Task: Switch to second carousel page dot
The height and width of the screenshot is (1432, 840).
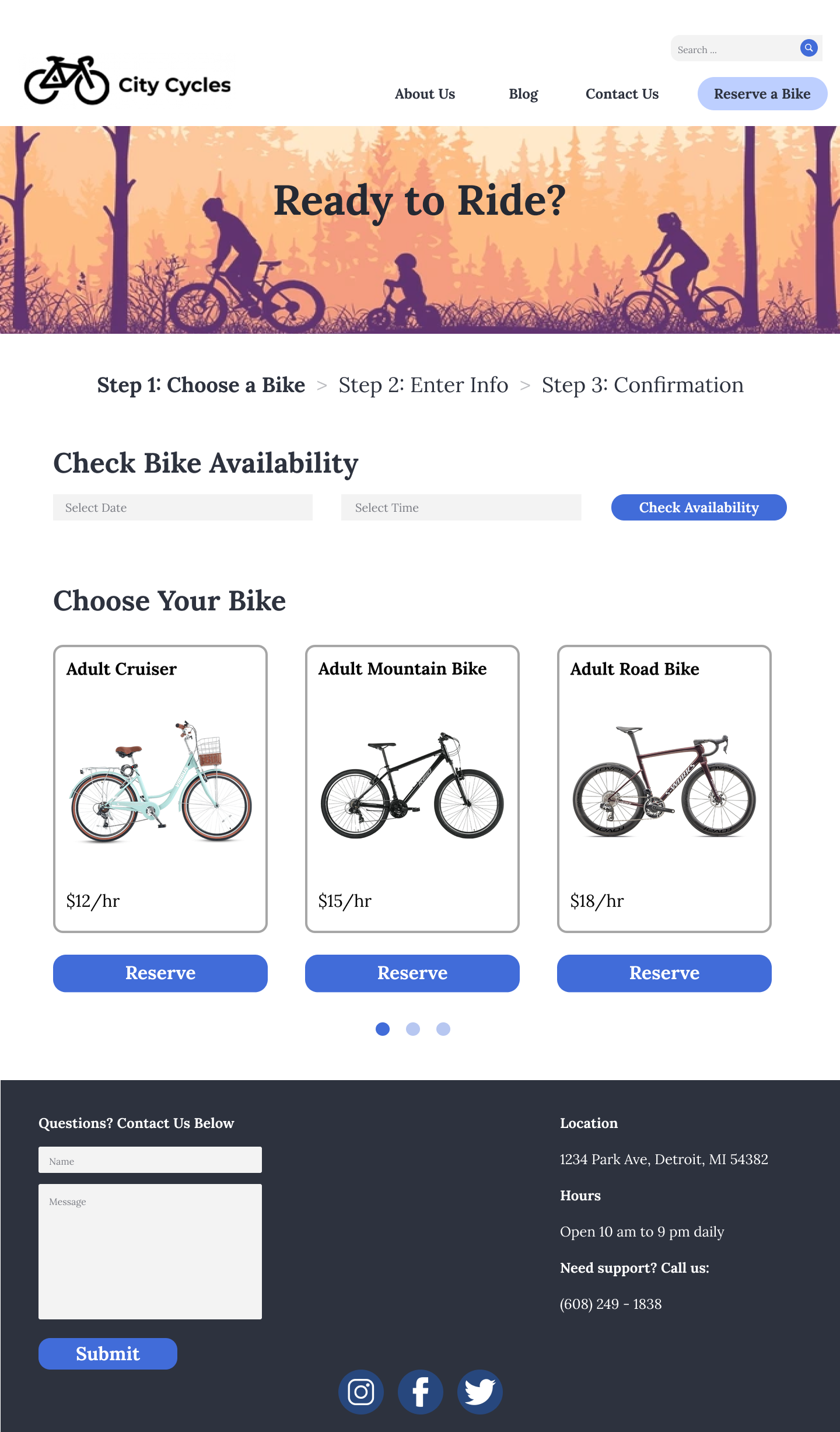Action: [x=413, y=1029]
